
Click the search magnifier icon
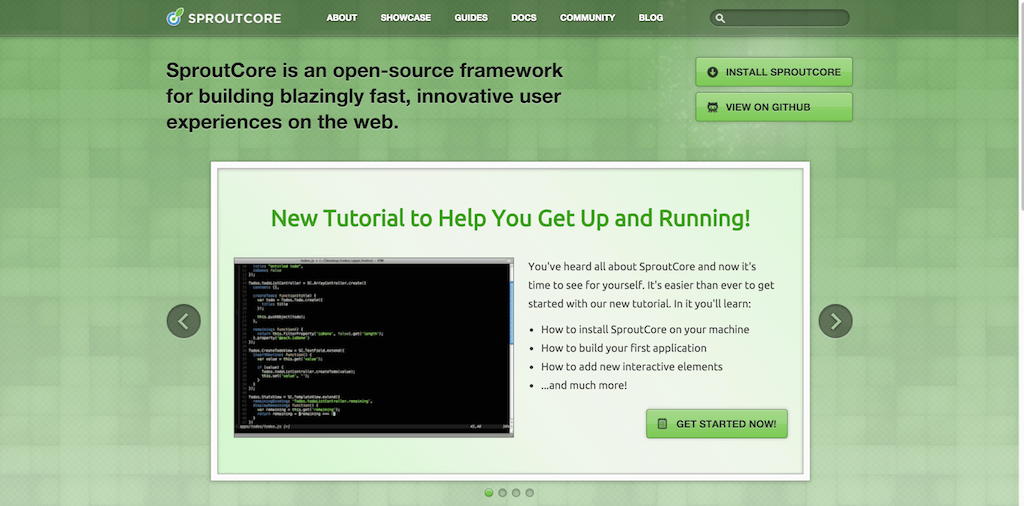pos(720,18)
